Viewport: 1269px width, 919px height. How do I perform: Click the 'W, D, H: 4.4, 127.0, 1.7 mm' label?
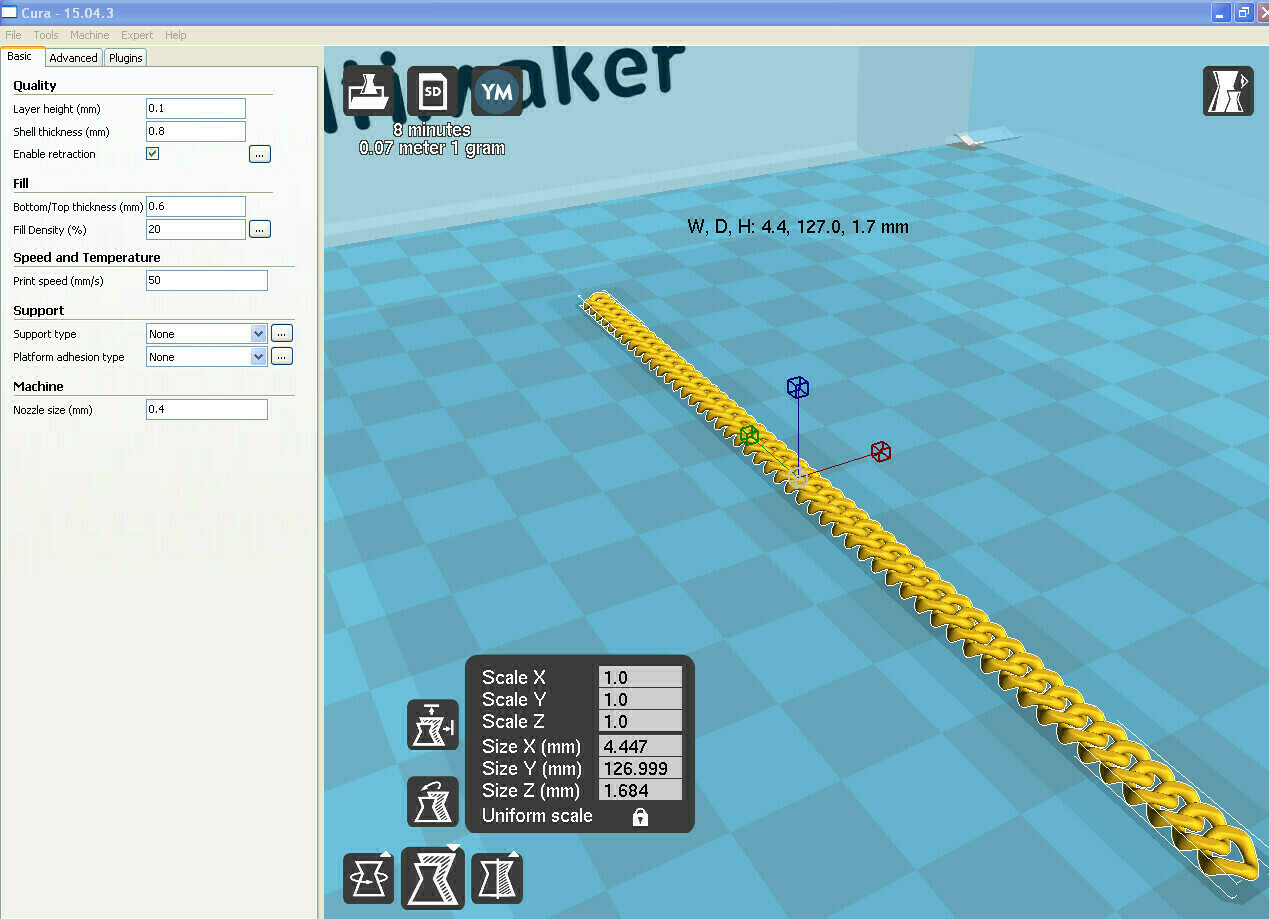(798, 227)
